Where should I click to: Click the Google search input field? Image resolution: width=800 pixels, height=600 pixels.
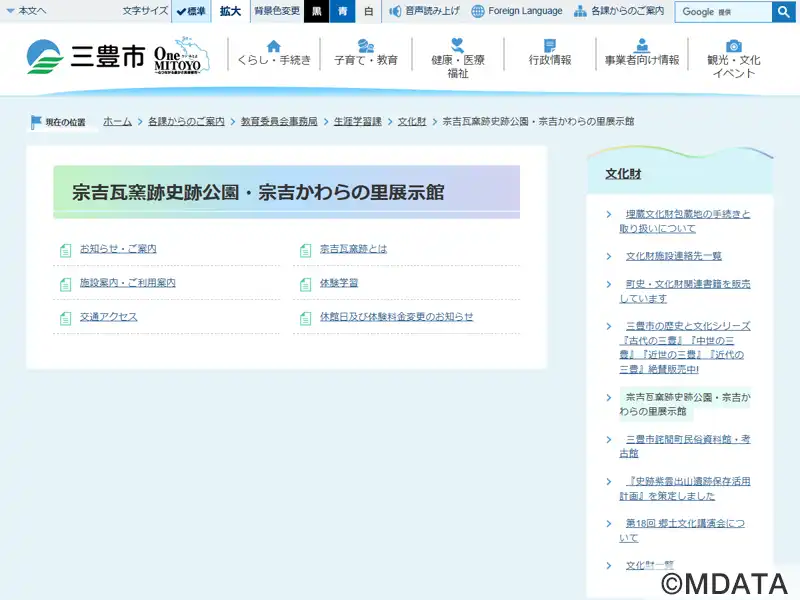[724, 12]
